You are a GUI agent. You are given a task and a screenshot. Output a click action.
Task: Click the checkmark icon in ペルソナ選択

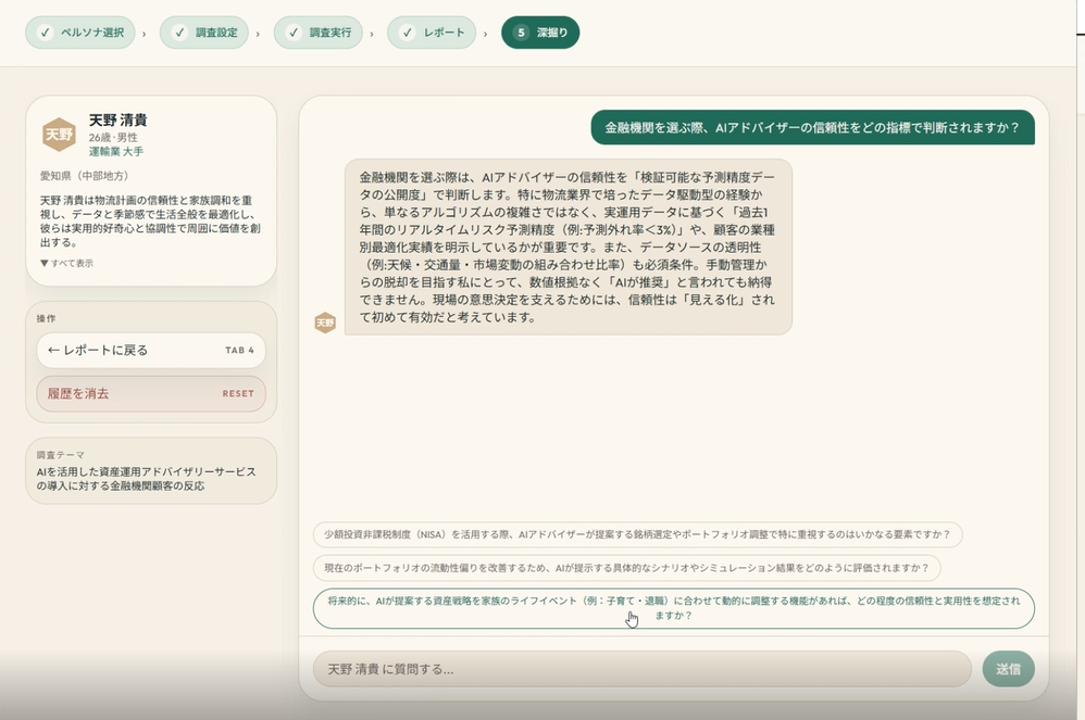tap(45, 33)
